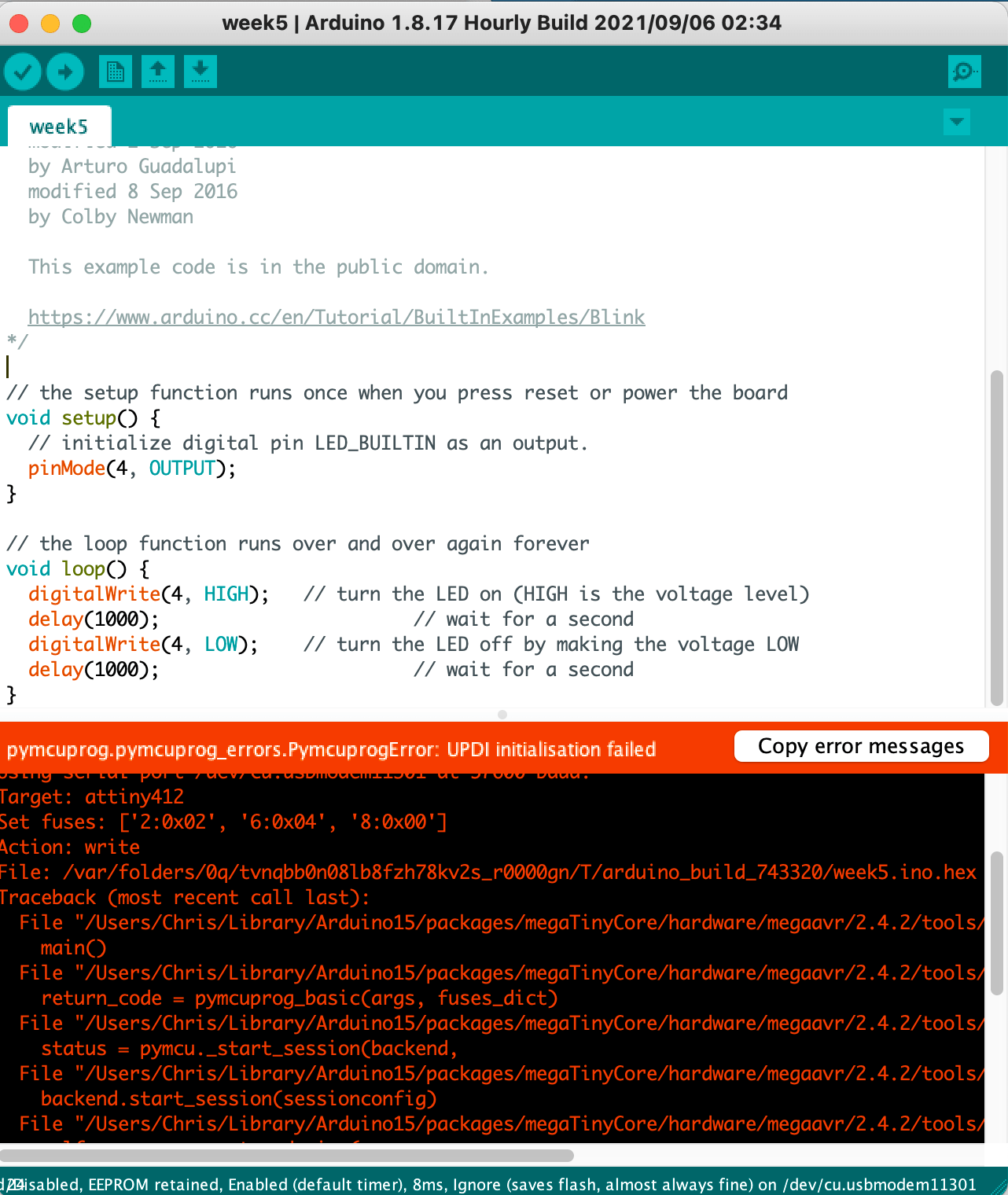The width and height of the screenshot is (1008, 1195).
Task: Click the window title 'week5 | Arduino 1.8.17'
Action: [502, 23]
